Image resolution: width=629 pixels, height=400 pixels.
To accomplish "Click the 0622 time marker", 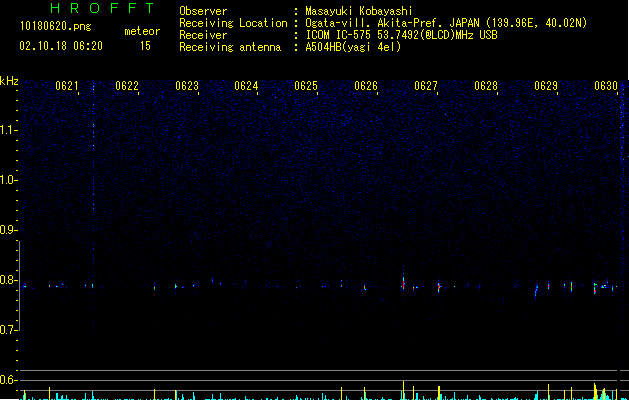I will pyautogui.click(x=127, y=86).
